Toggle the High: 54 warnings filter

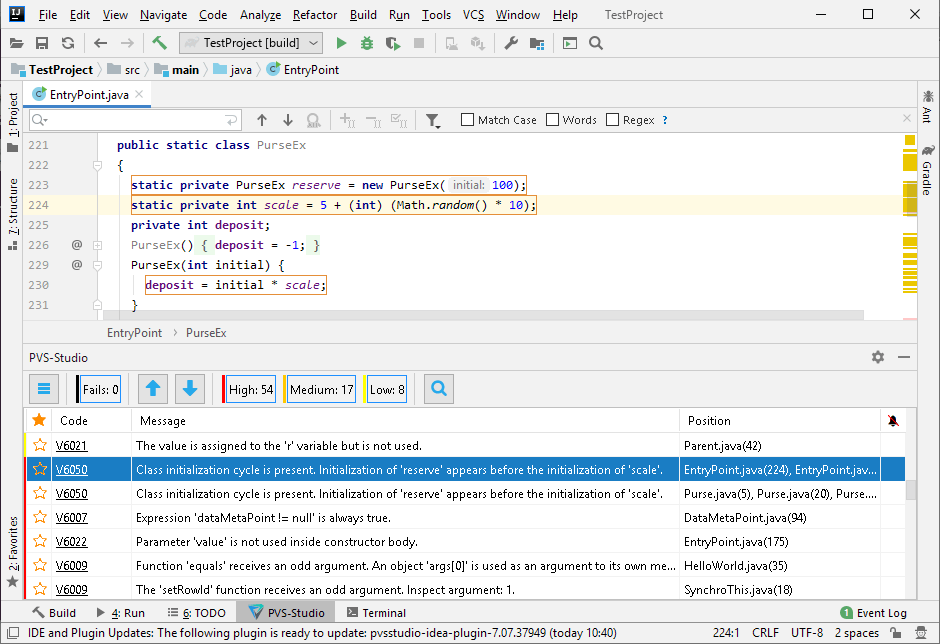(x=250, y=389)
